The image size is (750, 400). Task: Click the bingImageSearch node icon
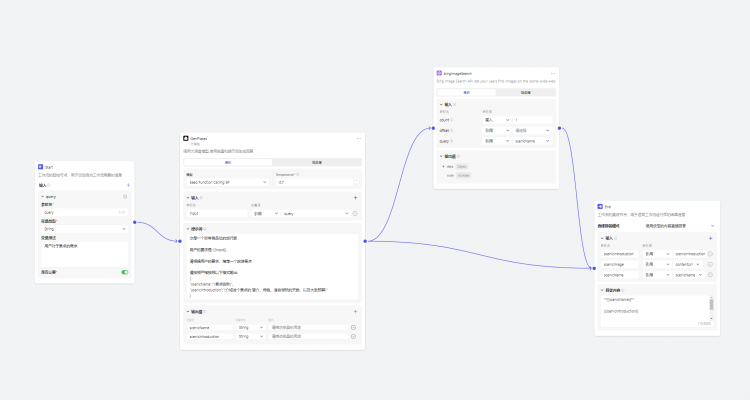[x=439, y=73]
